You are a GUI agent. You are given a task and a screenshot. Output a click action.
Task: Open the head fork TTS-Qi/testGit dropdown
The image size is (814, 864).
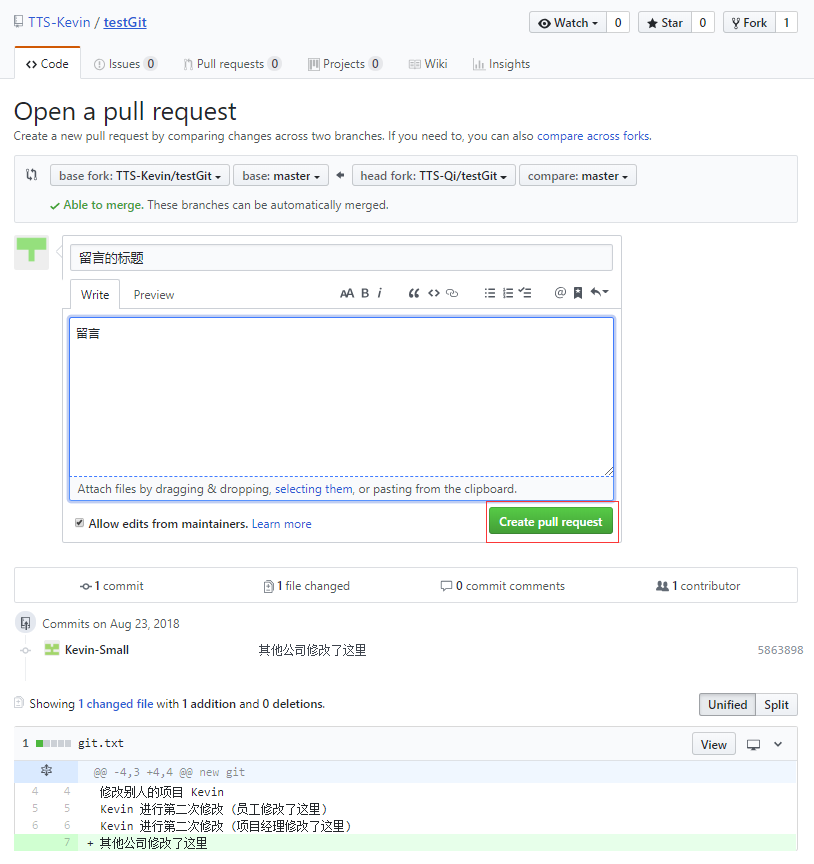pyautogui.click(x=433, y=176)
